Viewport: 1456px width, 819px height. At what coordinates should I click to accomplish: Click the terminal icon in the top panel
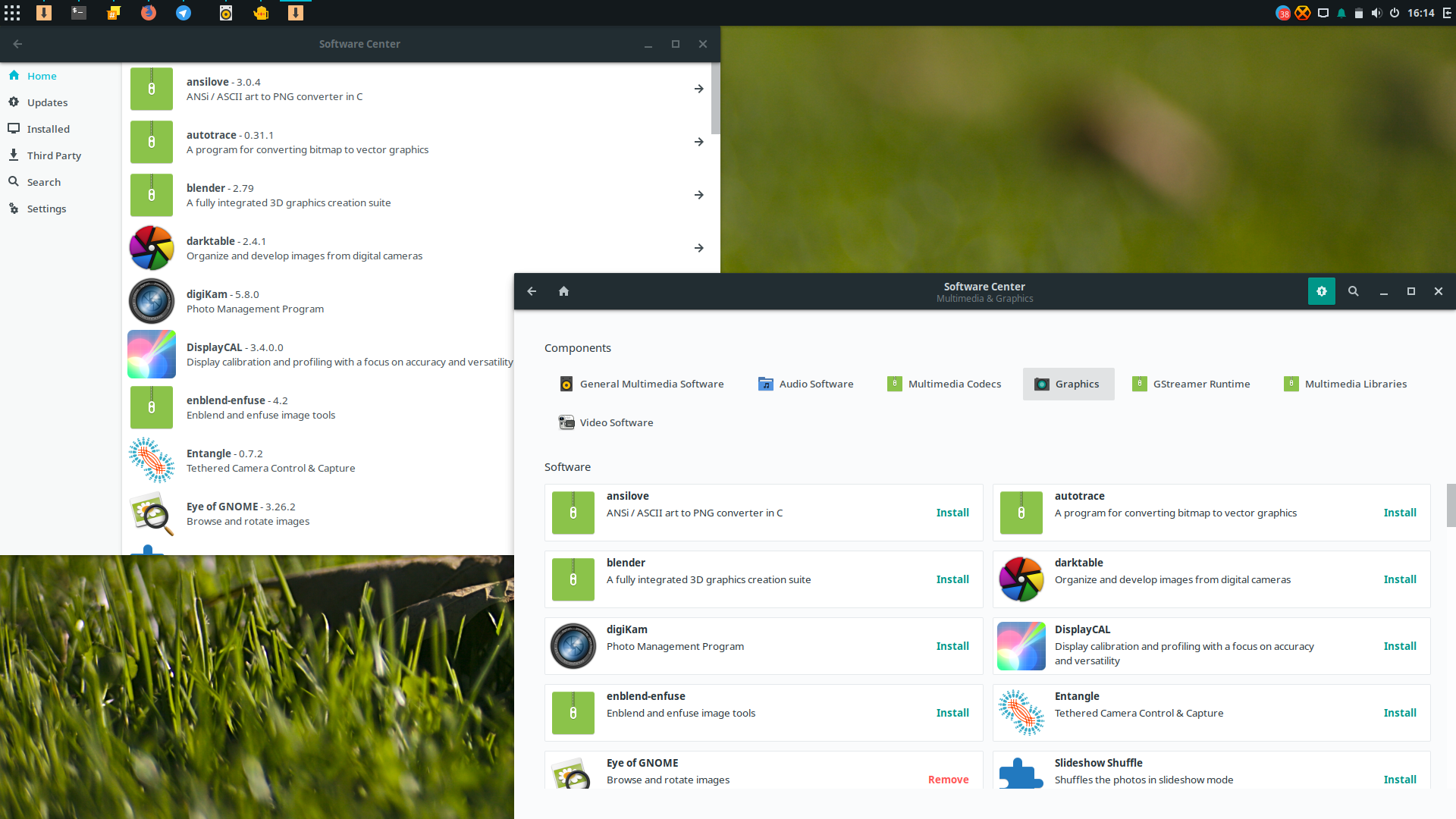tap(78, 13)
